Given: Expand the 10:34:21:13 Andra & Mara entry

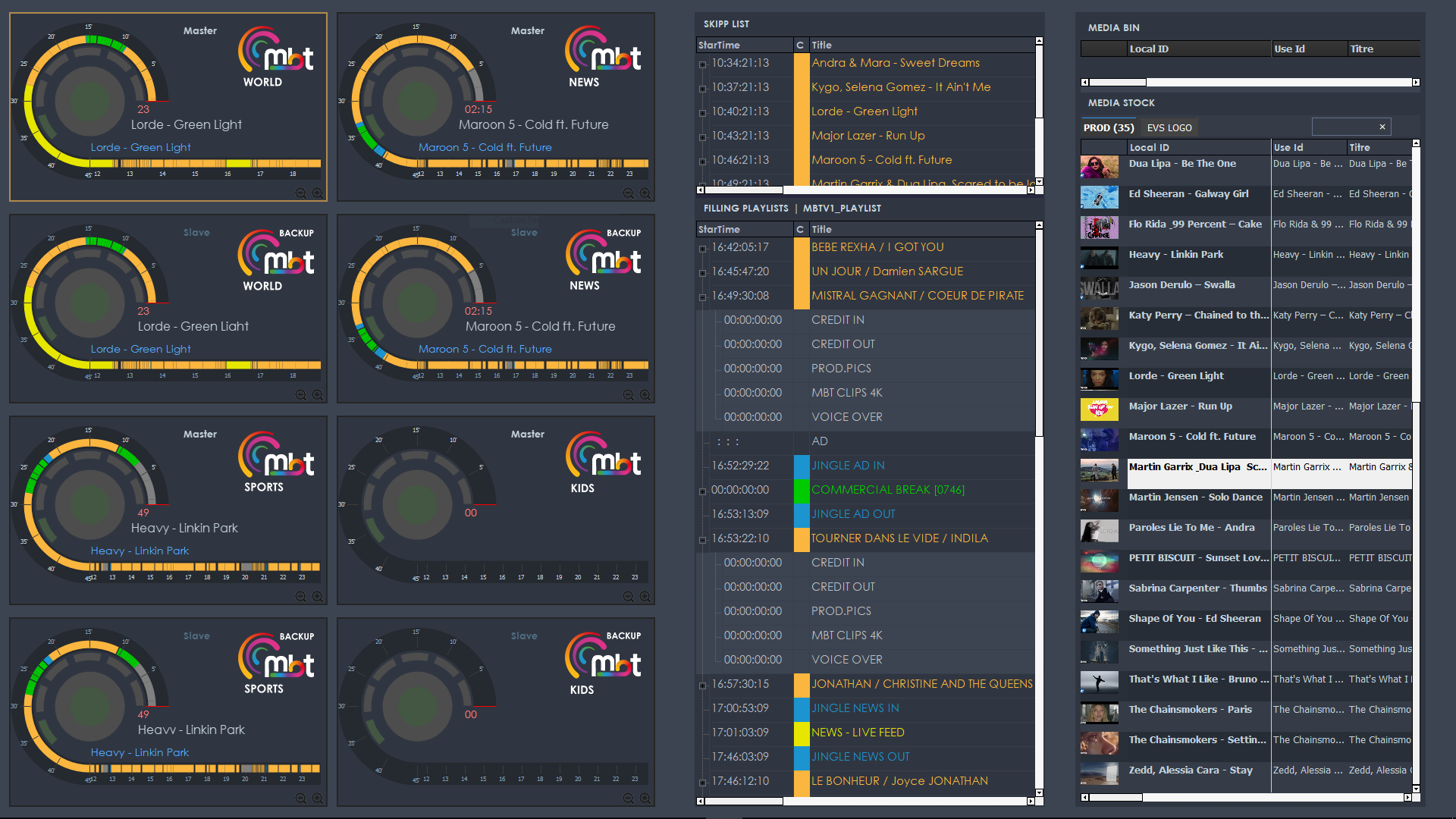Looking at the screenshot, I should coord(701,64).
